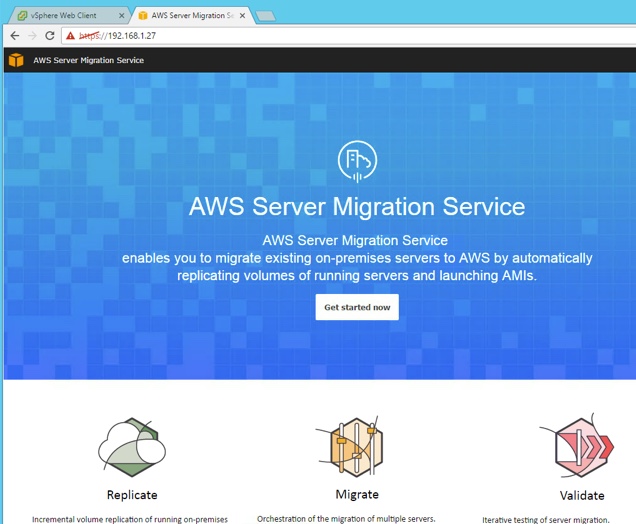Open a new browser tab
Image resolution: width=636 pixels, height=524 pixels.
click(x=266, y=16)
